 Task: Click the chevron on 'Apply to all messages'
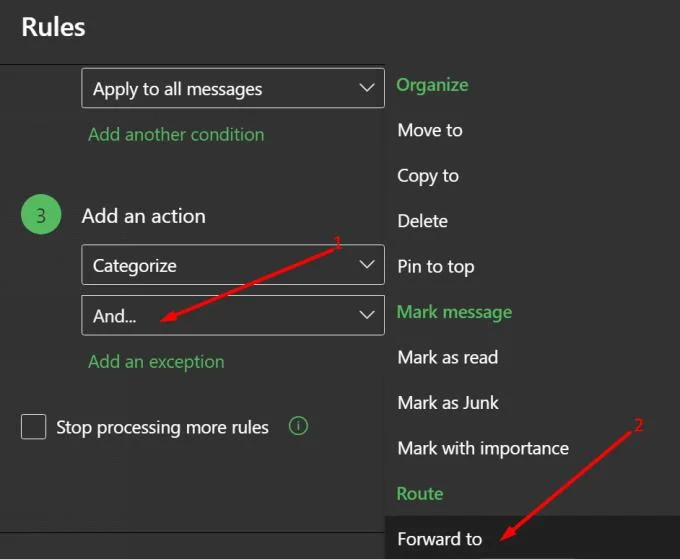click(x=367, y=88)
